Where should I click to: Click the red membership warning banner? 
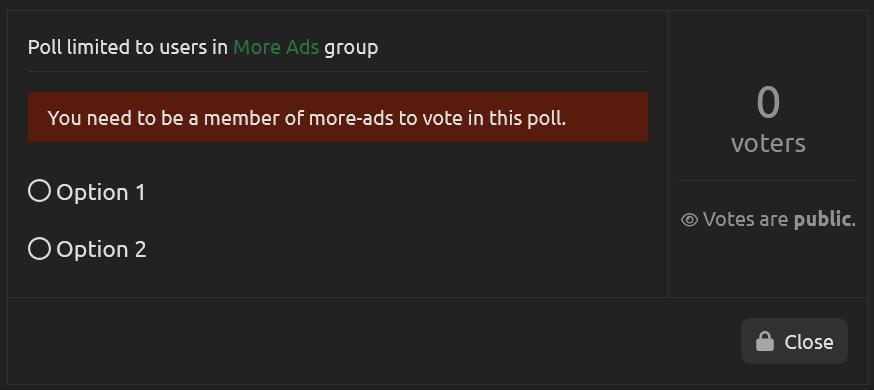338,117
